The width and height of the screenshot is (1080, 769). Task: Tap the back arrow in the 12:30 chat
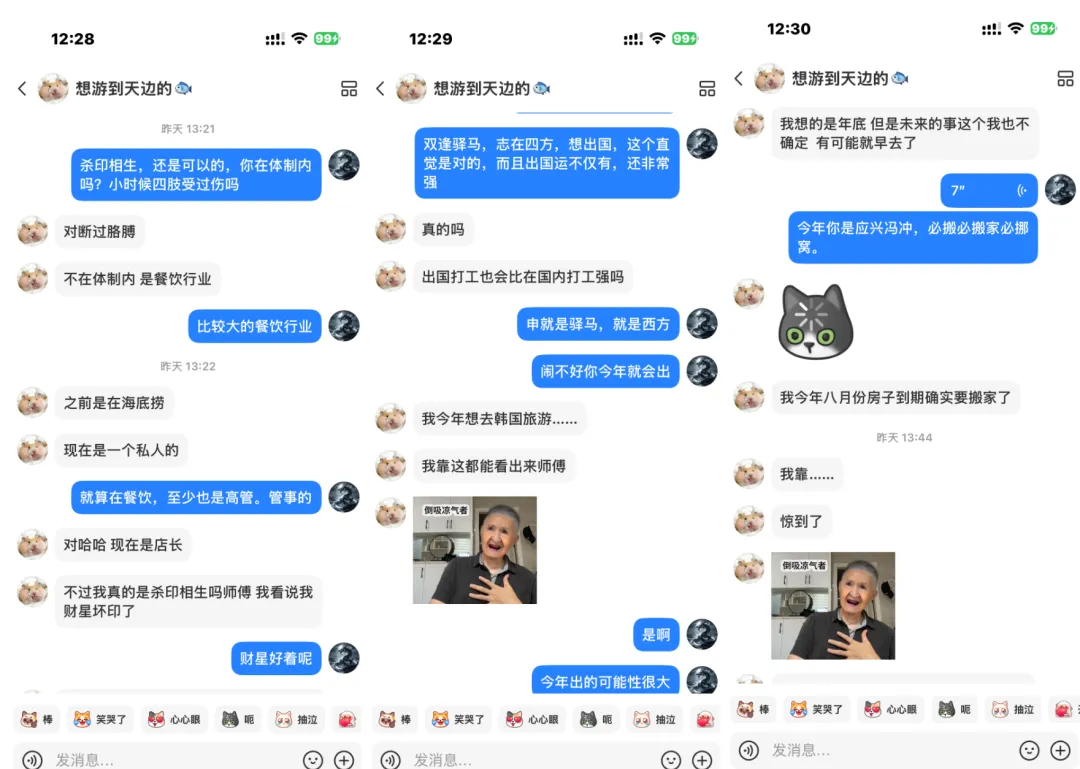point(738,79)
